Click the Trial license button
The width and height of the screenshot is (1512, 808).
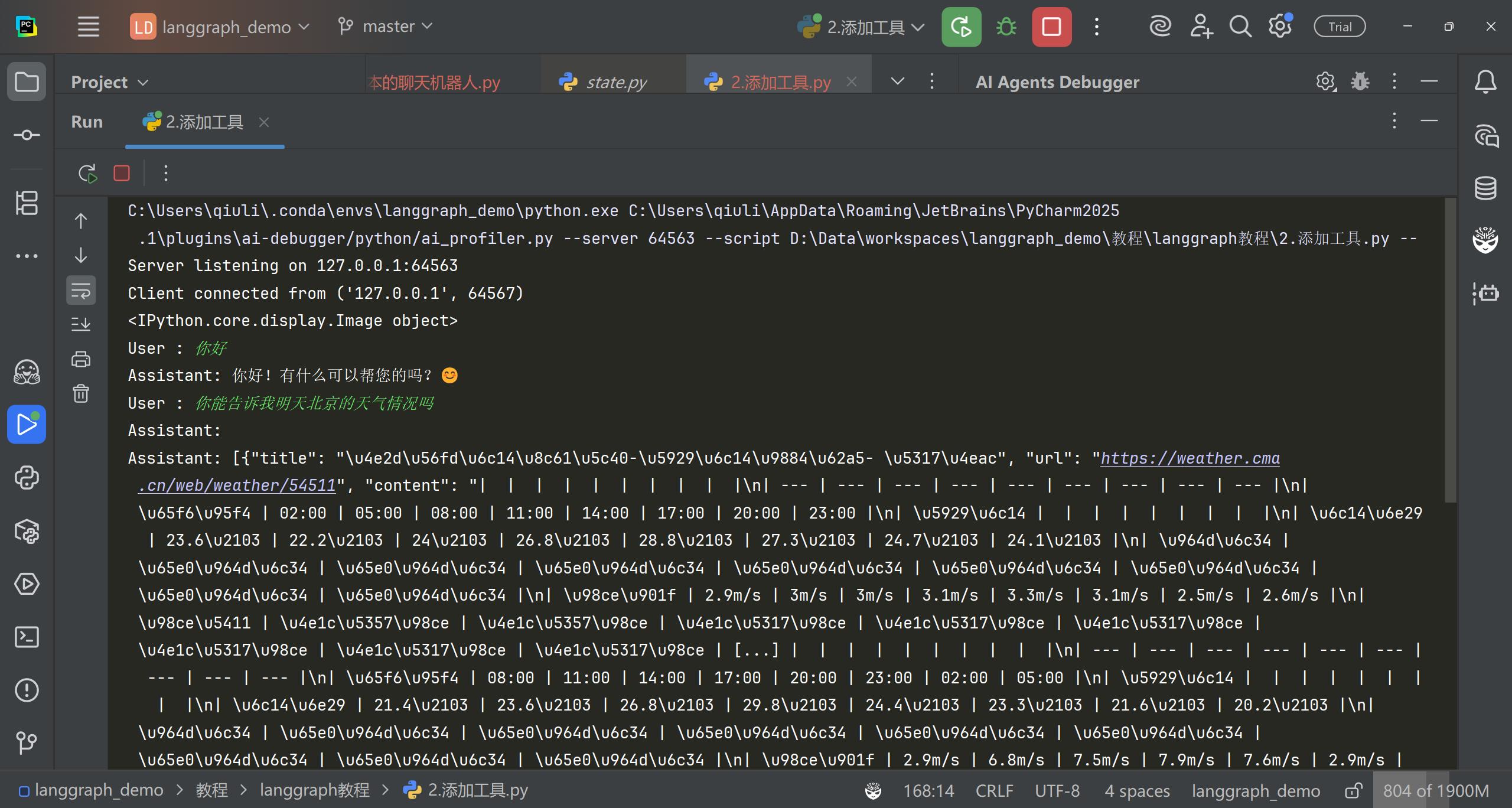[x=1339, y=27]
